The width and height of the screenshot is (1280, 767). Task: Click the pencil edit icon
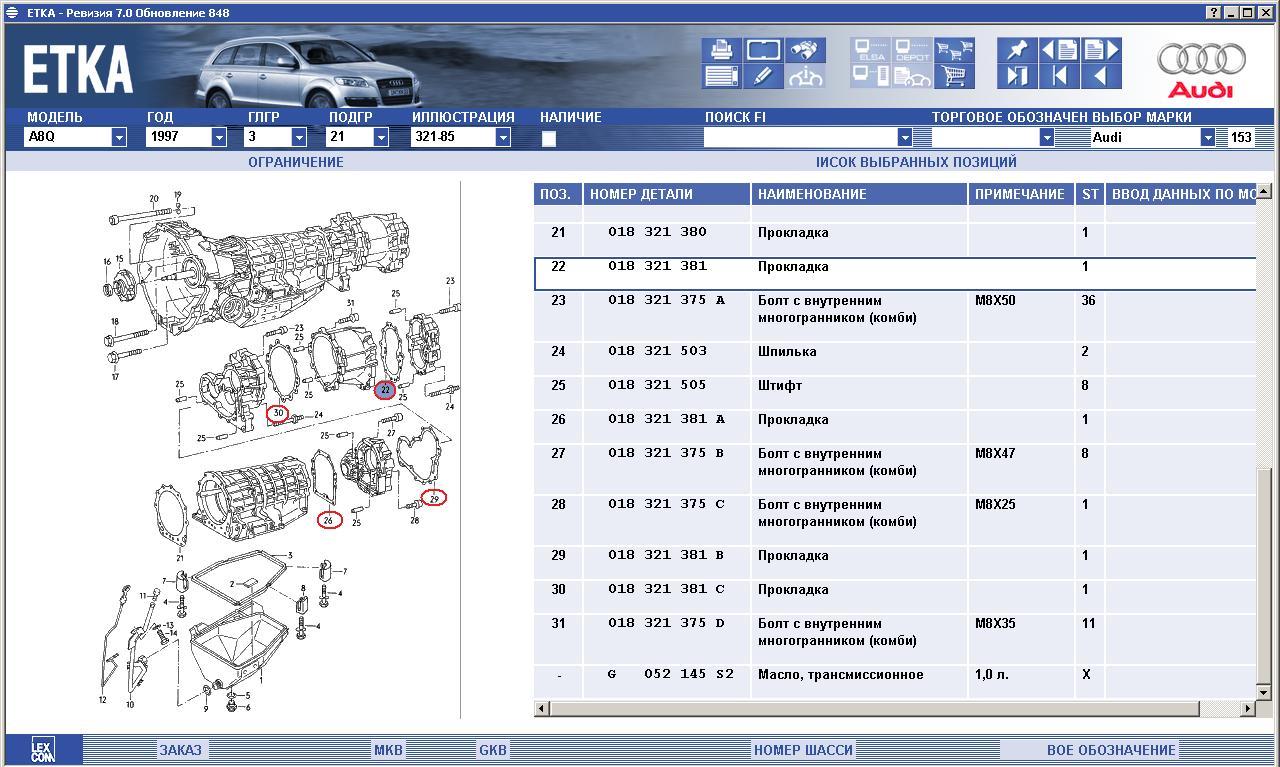(x=763, y=76)
